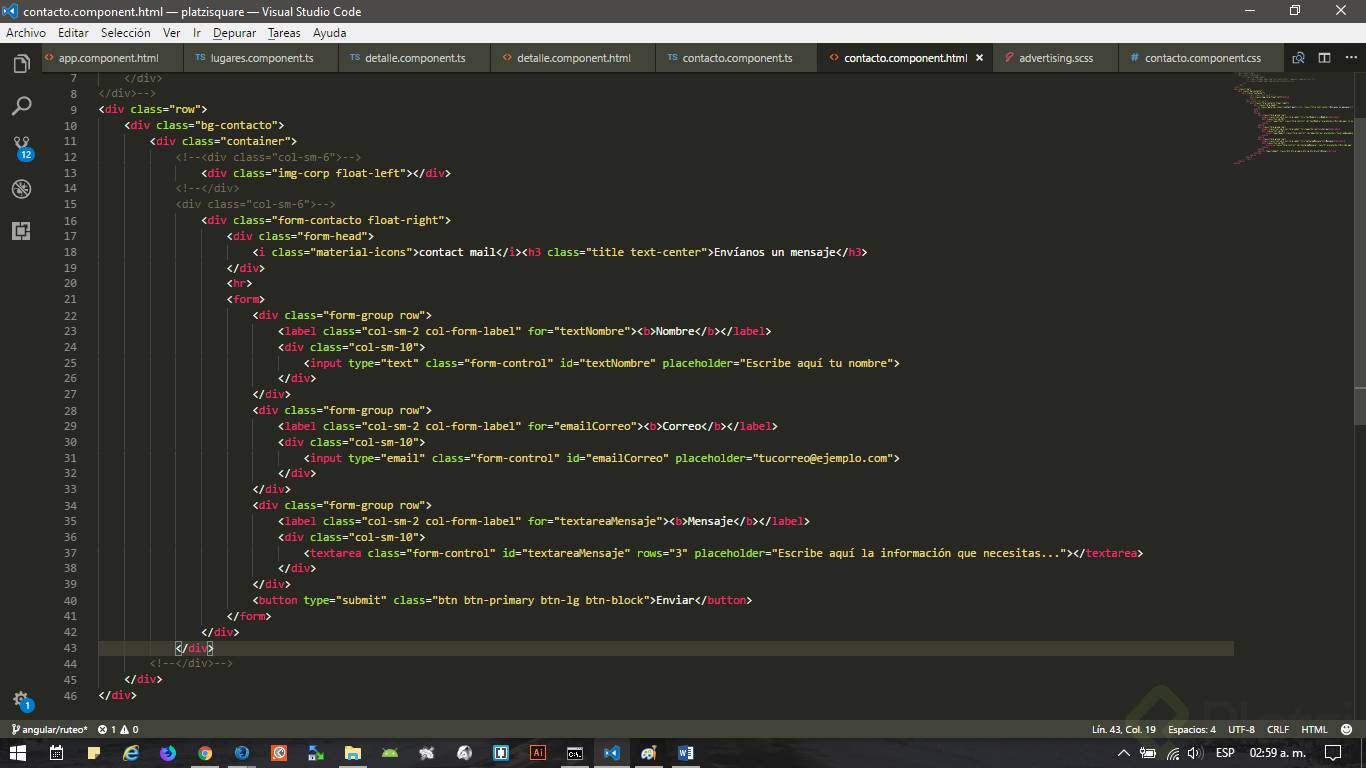This screenshot has height=768, width=1366.
Task: Split the editor with the split icon
Action: 1324,58
